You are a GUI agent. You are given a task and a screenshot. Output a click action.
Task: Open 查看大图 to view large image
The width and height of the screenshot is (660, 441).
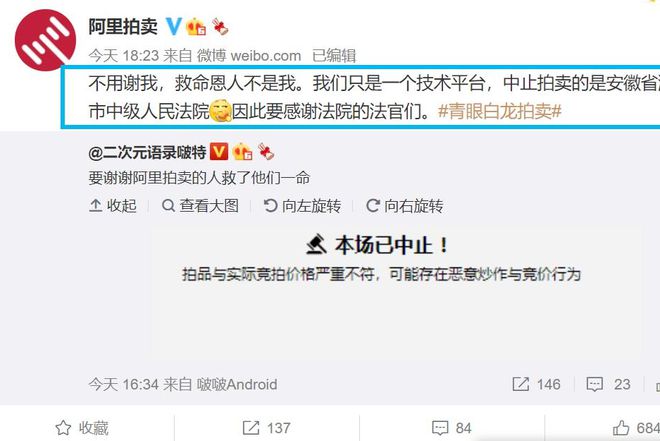pos(200,206)
